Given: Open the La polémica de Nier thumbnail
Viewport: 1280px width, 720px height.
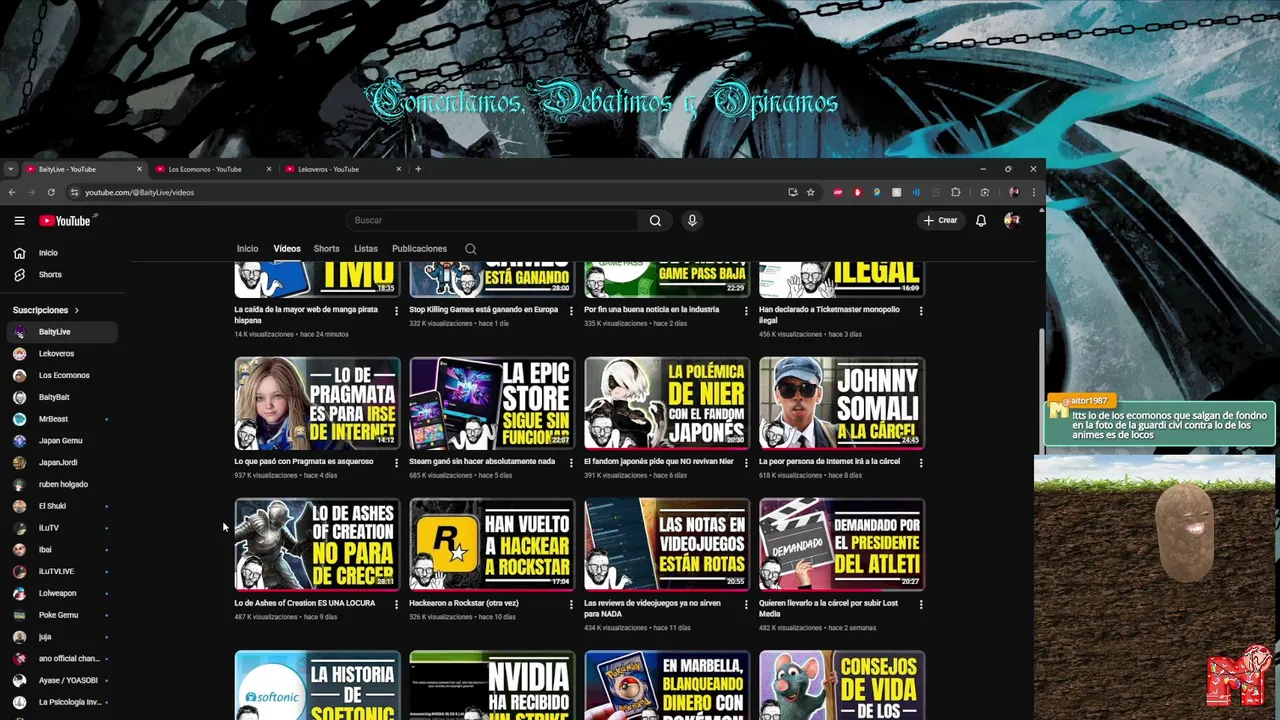Looking at the screenshot, I should pyautogui.click(x=667, y=403).
